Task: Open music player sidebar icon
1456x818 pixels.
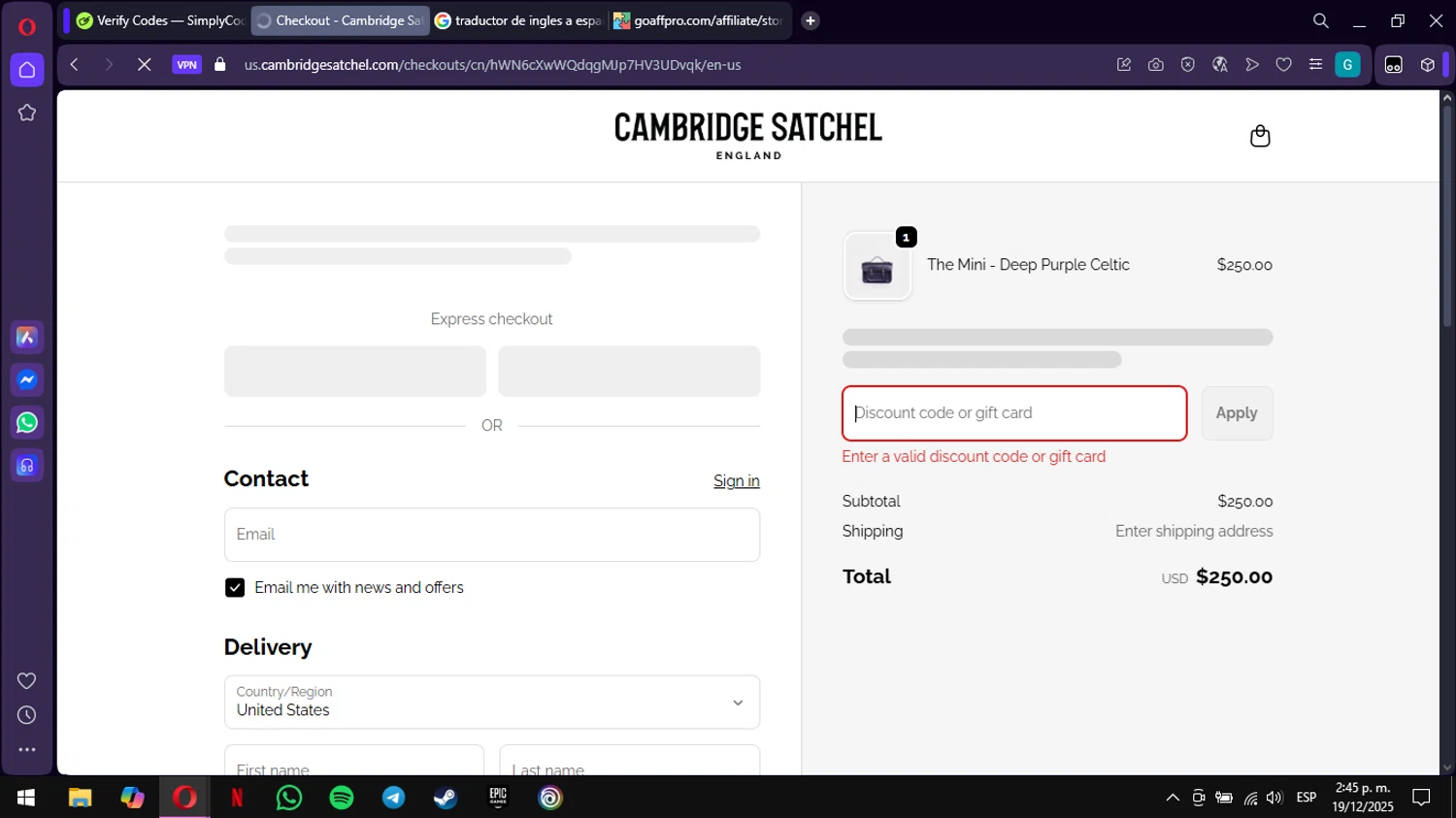Action: coord(27,466)
